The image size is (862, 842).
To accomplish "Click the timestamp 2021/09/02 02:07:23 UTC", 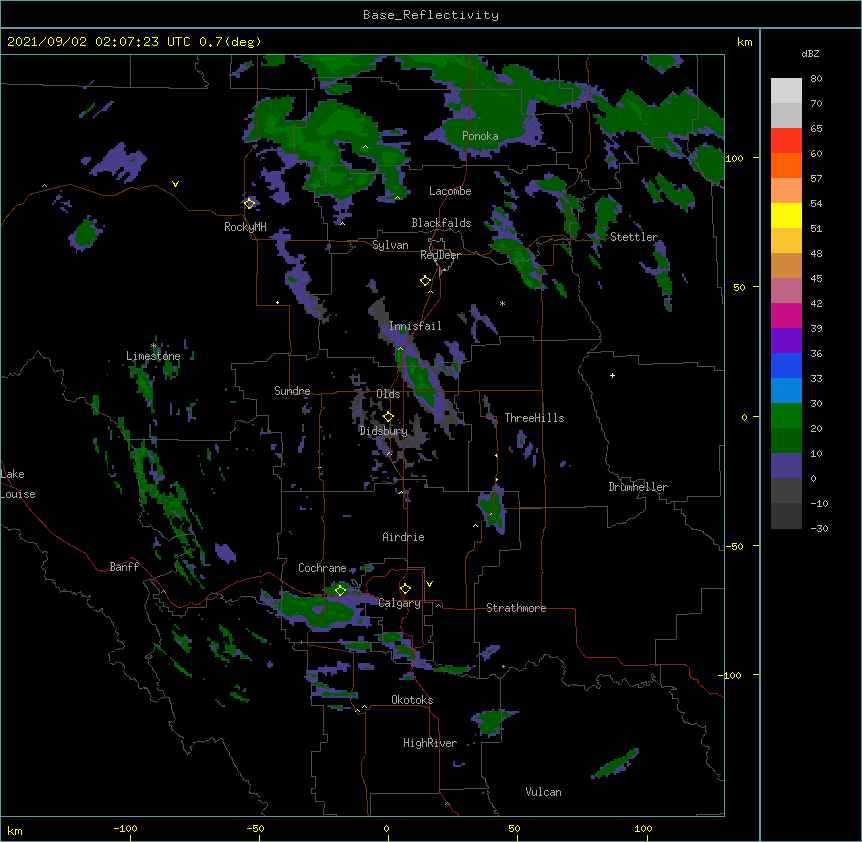I will (x=99, y=42).
